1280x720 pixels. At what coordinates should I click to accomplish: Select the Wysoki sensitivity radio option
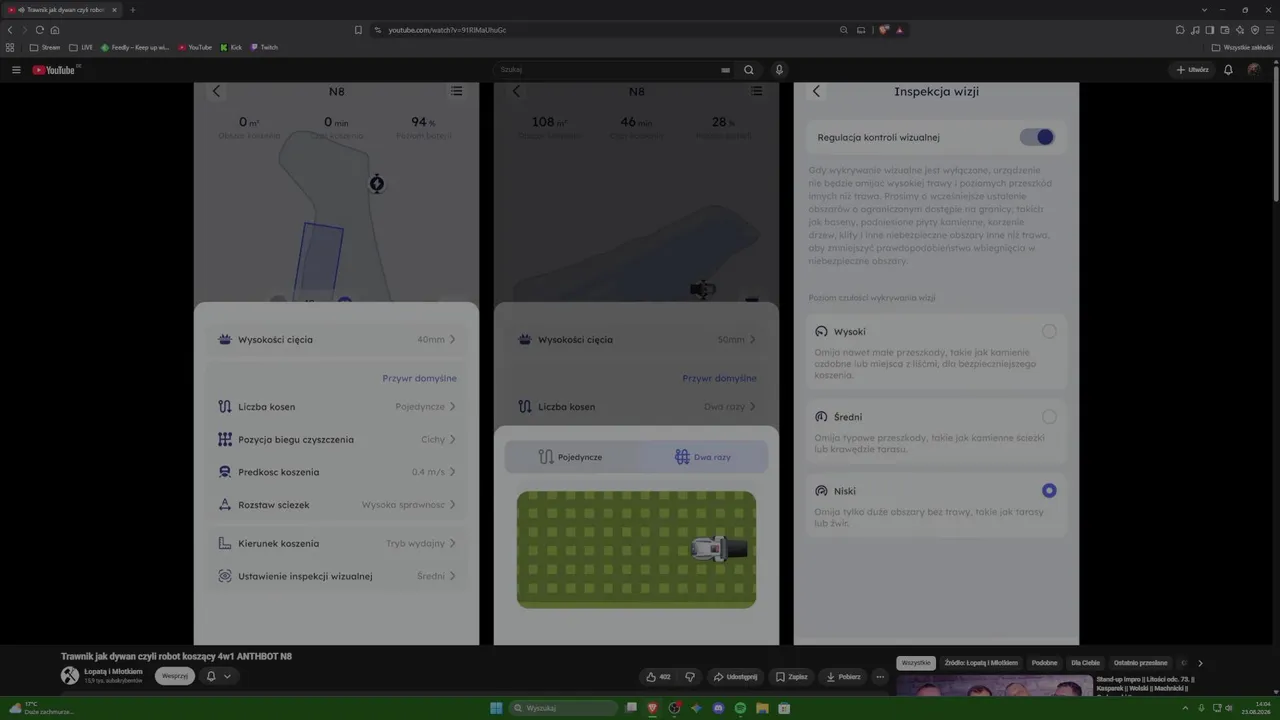(x=1049, y=331)
